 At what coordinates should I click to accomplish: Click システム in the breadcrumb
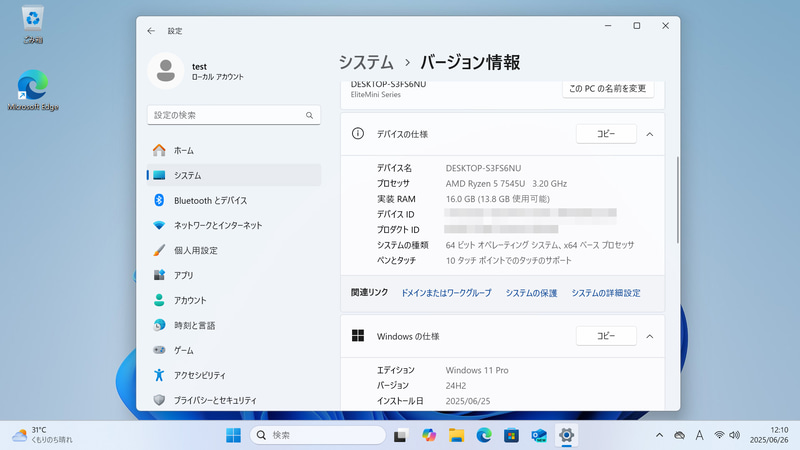tap(366, 62)
